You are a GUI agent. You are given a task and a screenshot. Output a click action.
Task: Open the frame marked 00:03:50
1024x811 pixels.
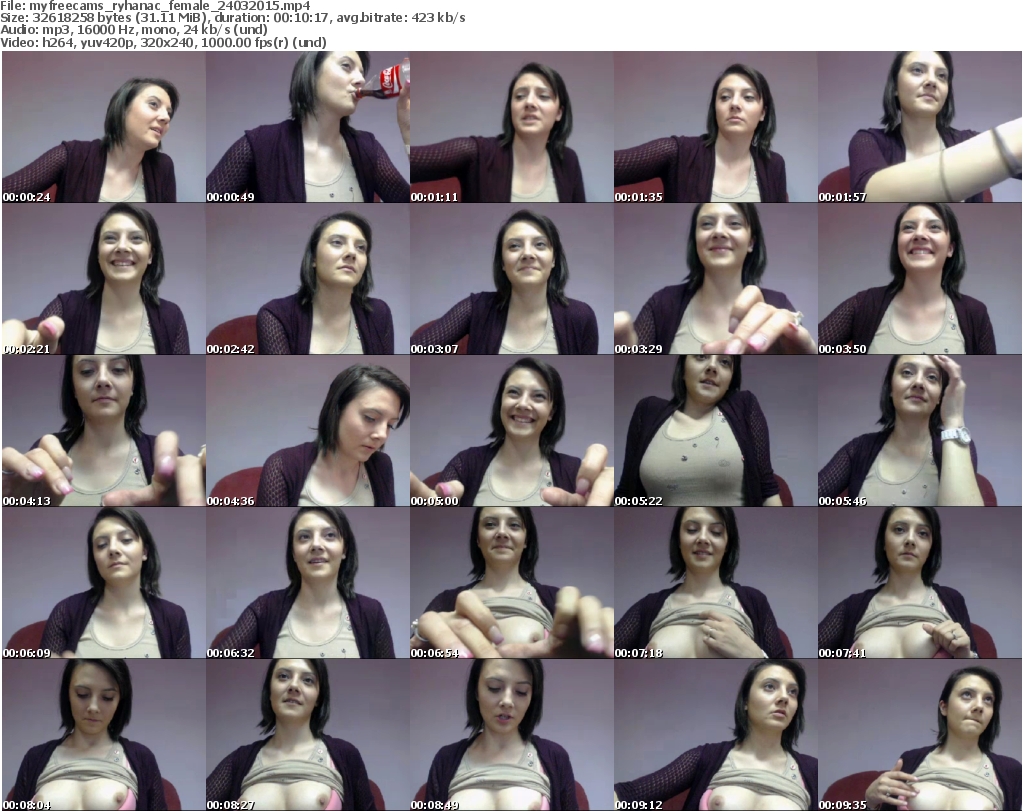[x=920, y=279]
